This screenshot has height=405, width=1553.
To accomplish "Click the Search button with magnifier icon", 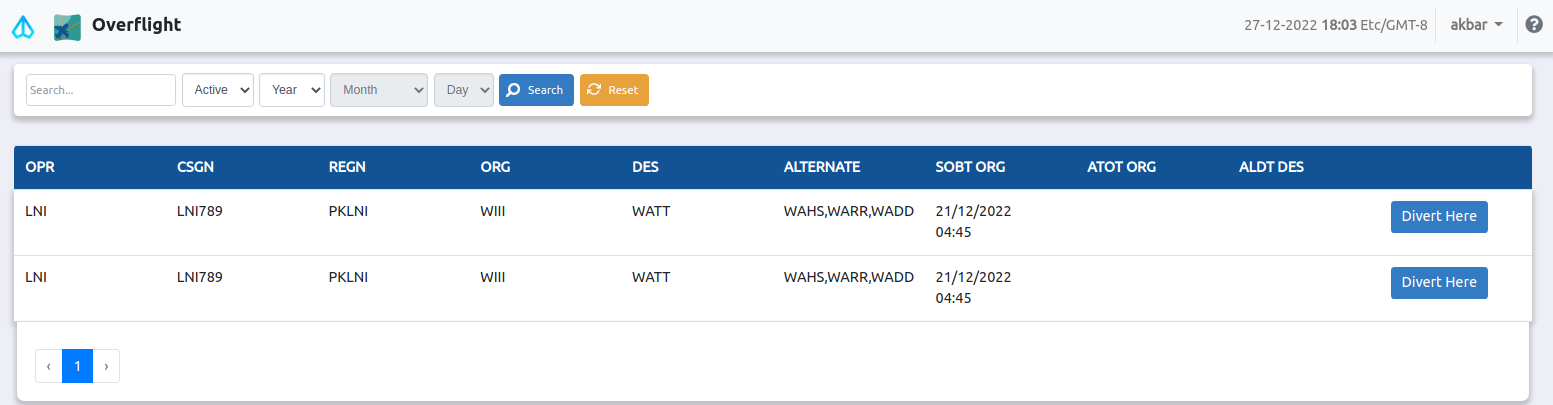I will coord(536,90).
